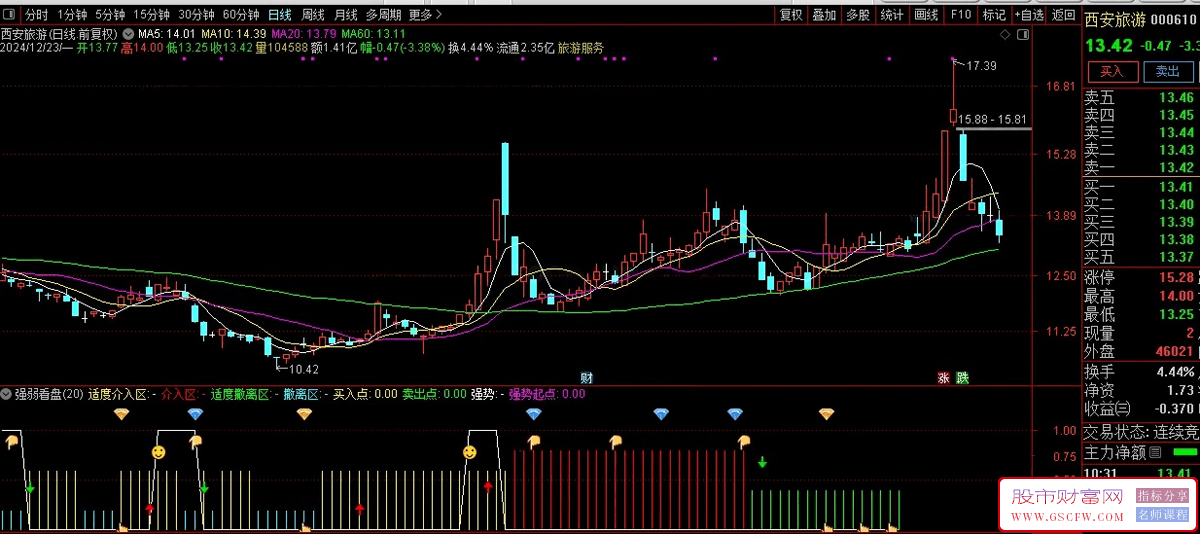
Task: Click the 买五 13.37 order row
Action: pos(1142,257)
